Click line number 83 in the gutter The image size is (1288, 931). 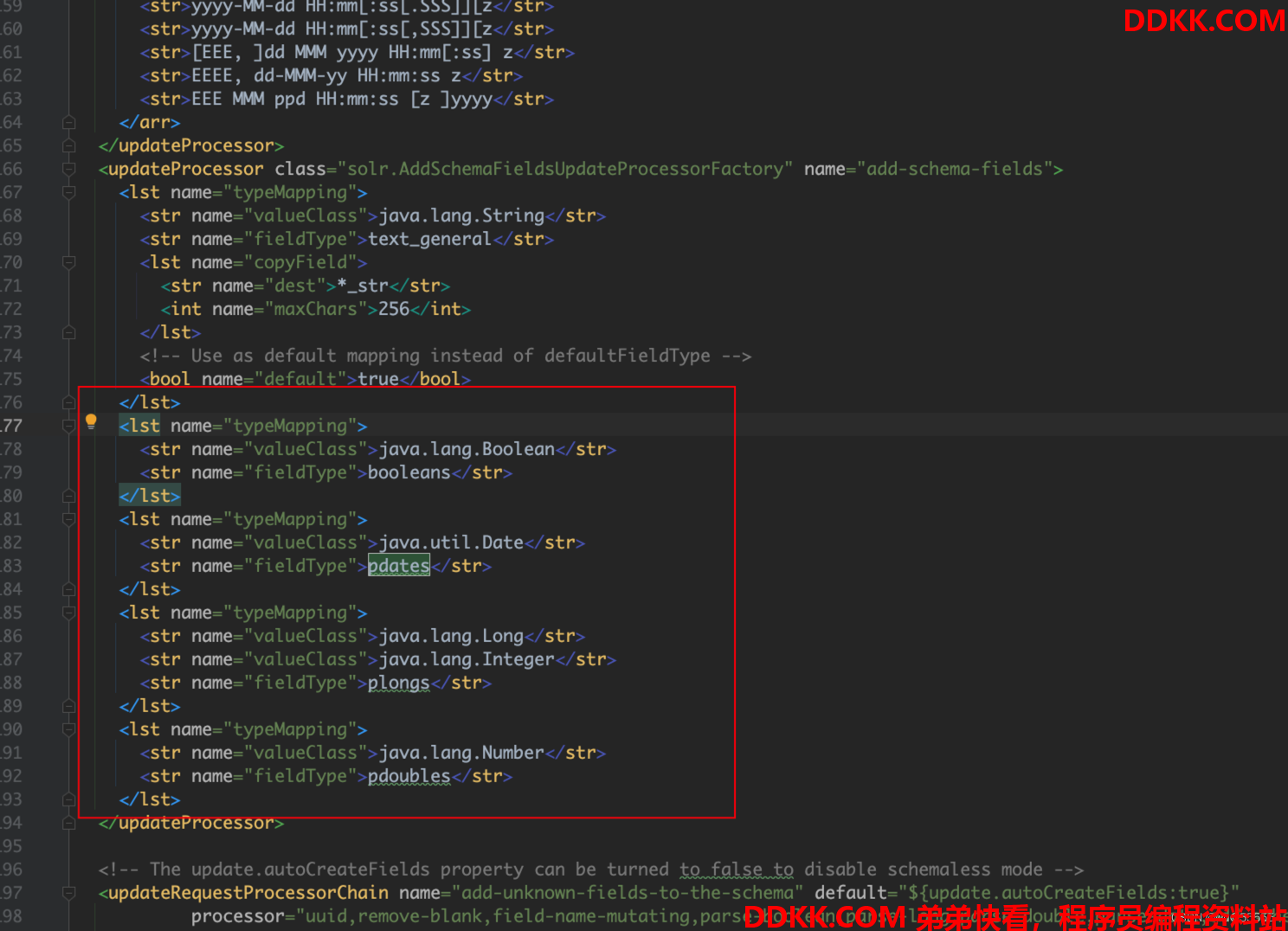(11, 566)
